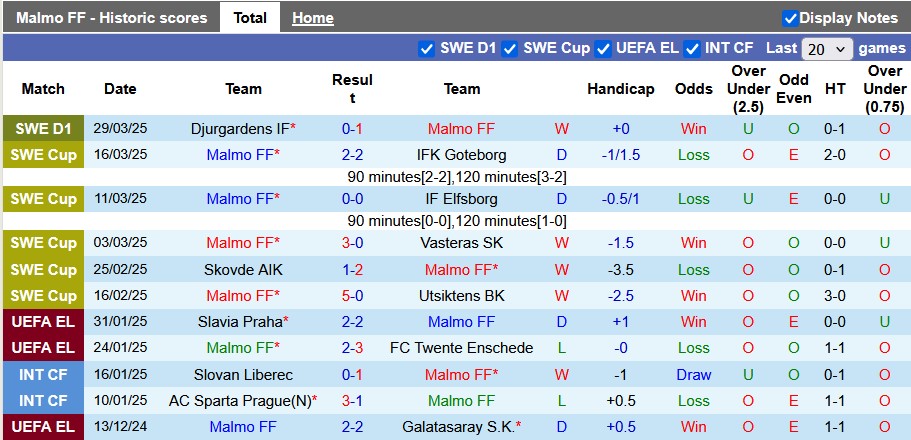Click the 0-1 result against Djurgardens IF

352,128
